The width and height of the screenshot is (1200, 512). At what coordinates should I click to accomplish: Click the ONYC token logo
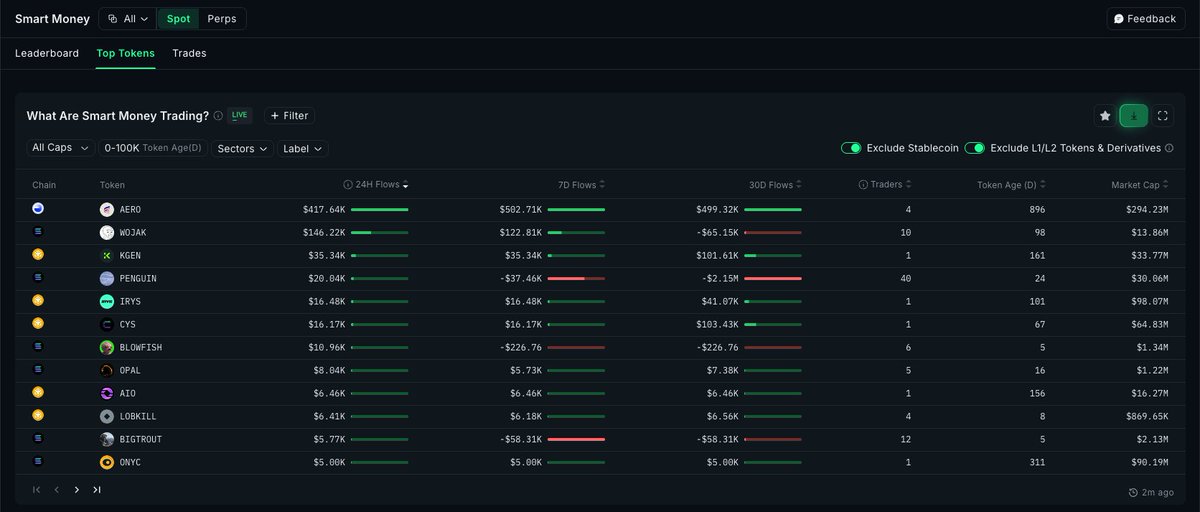pyautogui.click(x=107, y=462)
